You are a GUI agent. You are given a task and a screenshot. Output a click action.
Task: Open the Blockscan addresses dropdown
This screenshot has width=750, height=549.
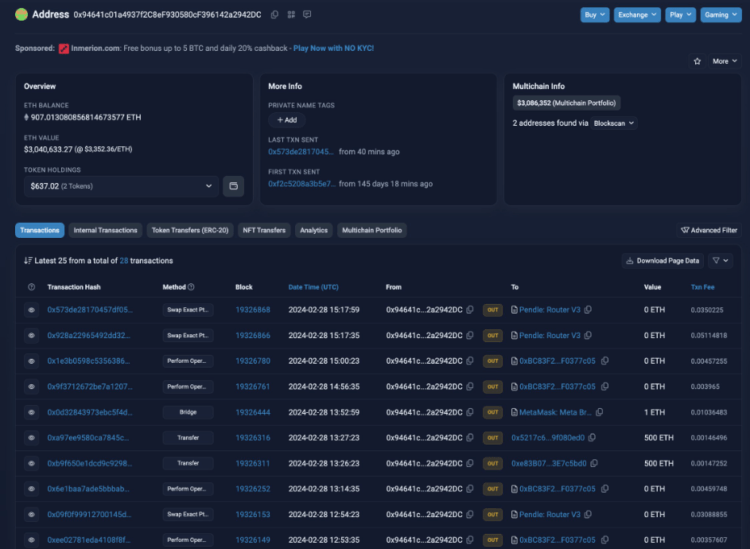pos(613,123)
